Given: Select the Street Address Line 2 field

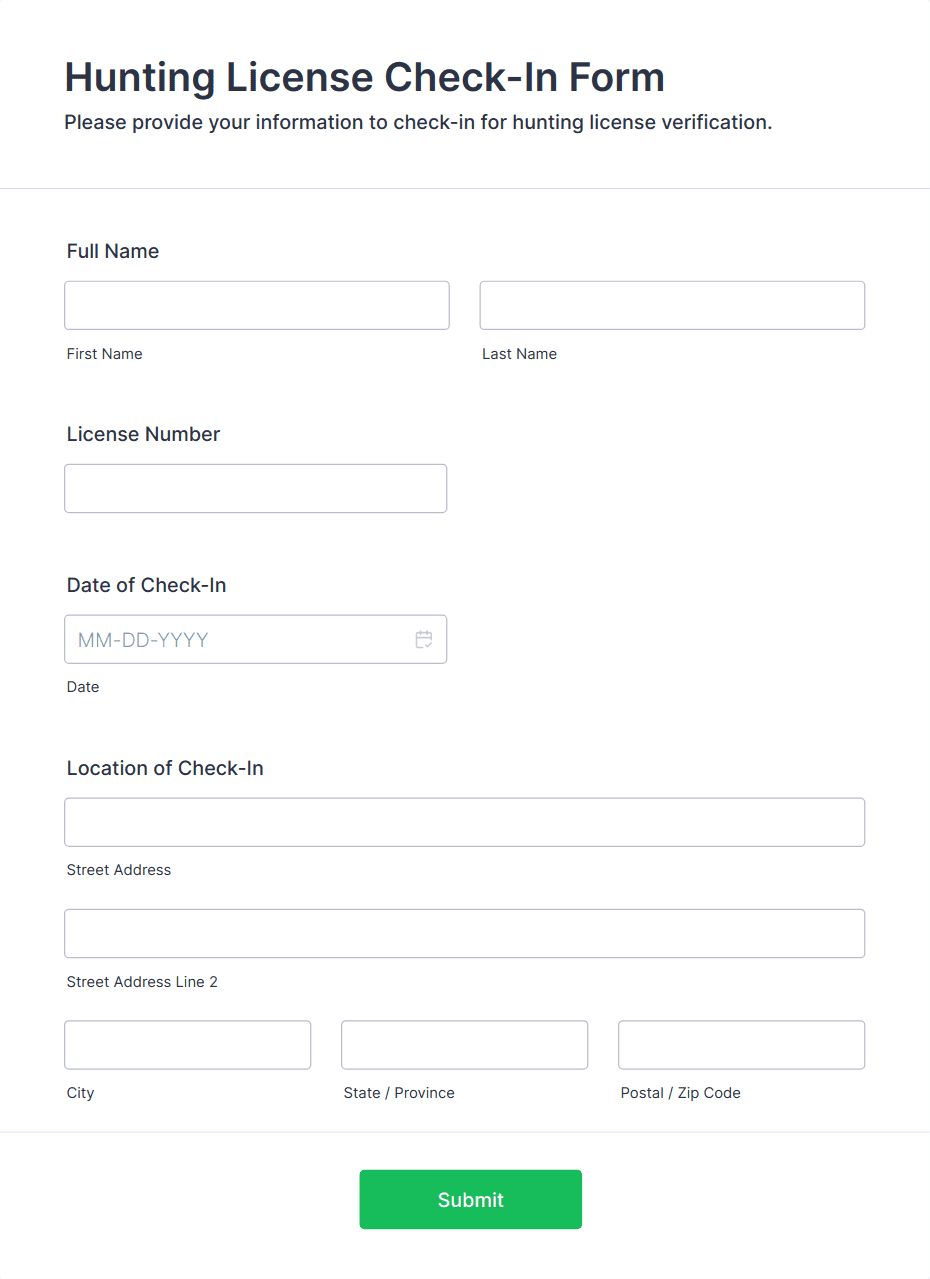Looking at the screenshot, I should (464, 933).
